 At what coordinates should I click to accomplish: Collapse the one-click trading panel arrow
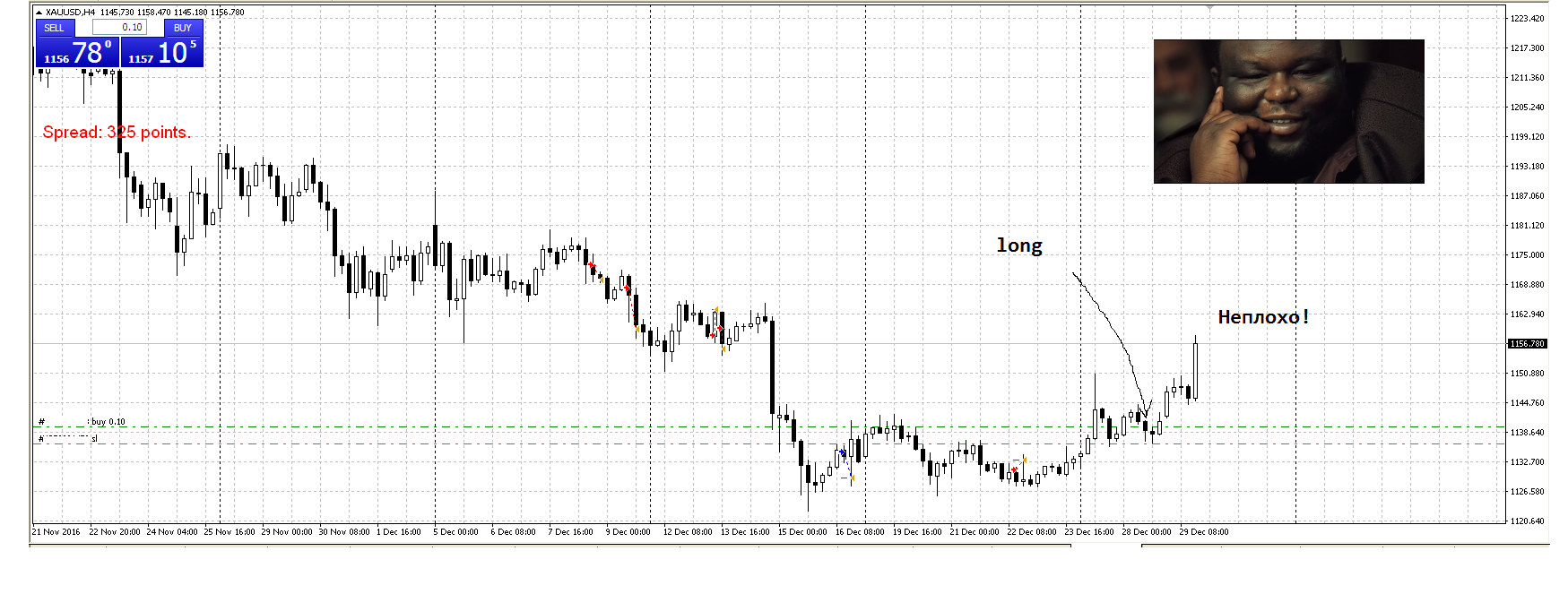point(39,13)
